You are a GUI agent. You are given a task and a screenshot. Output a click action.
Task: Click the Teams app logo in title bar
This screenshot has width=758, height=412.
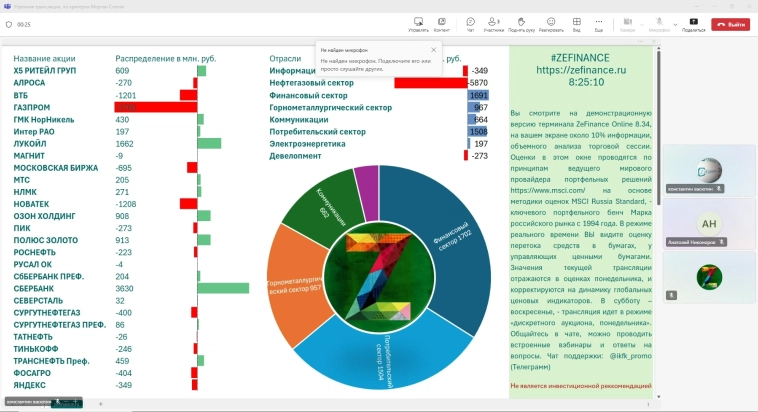click(7, 6)
